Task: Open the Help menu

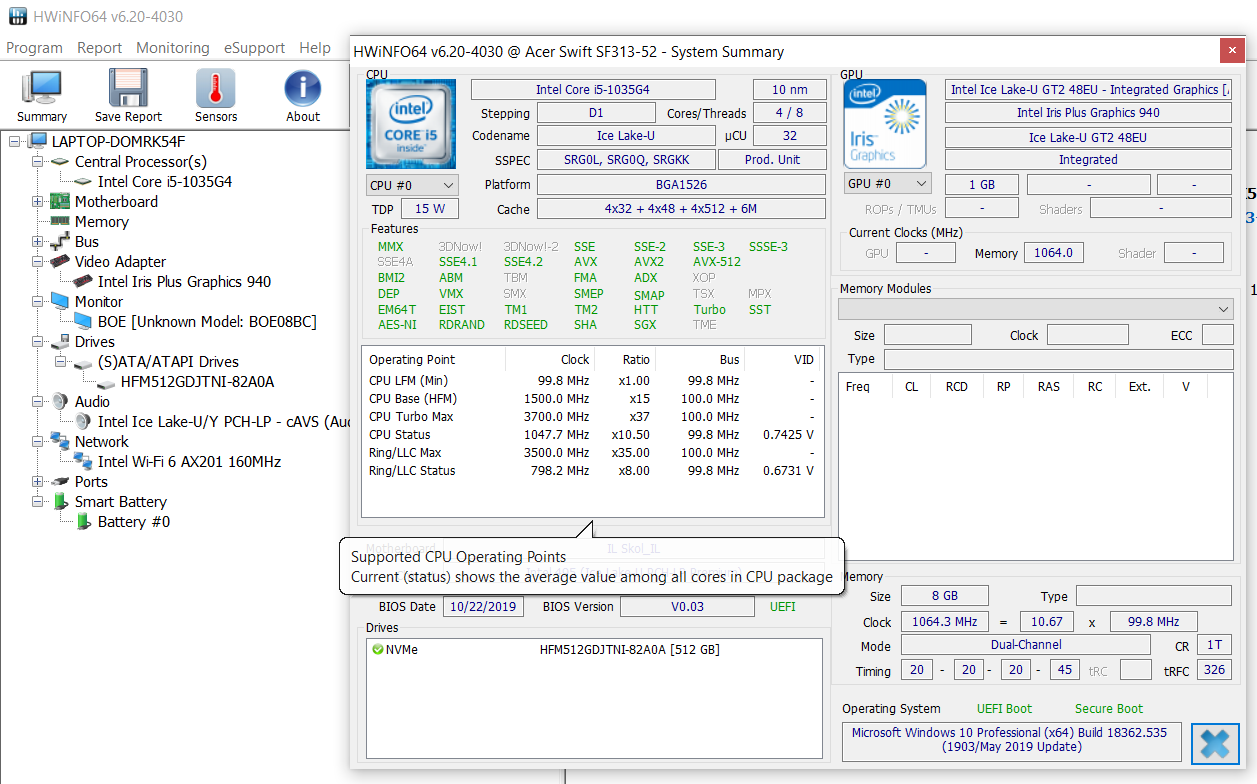Action: coord(314,47)
